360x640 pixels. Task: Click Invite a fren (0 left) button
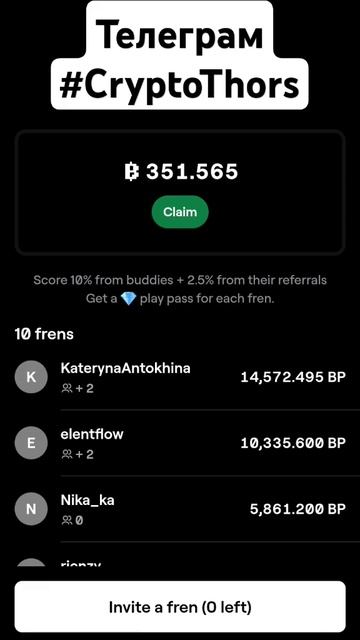click(x=180, y=607)
